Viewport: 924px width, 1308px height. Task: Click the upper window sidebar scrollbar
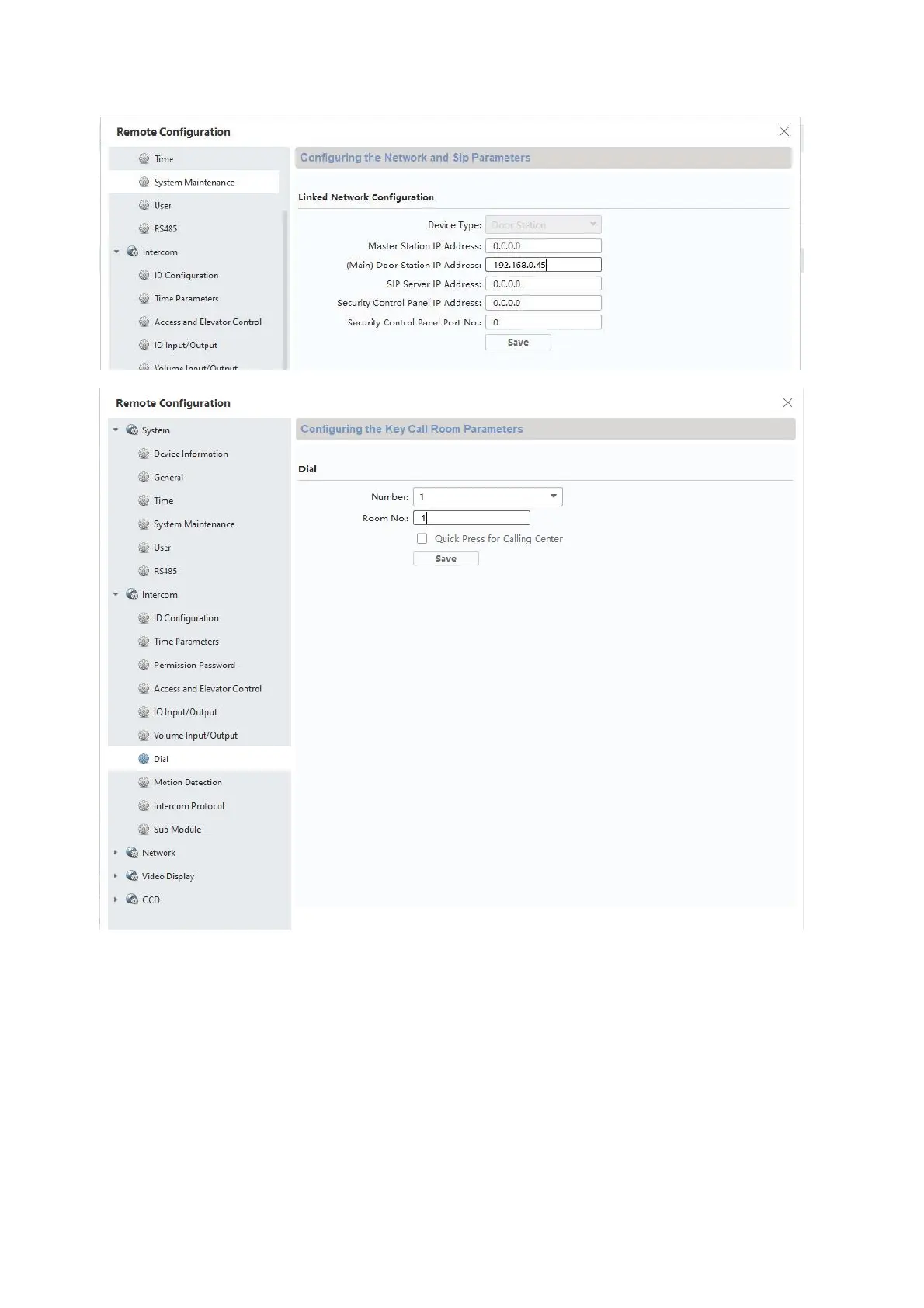click(285, 289)
